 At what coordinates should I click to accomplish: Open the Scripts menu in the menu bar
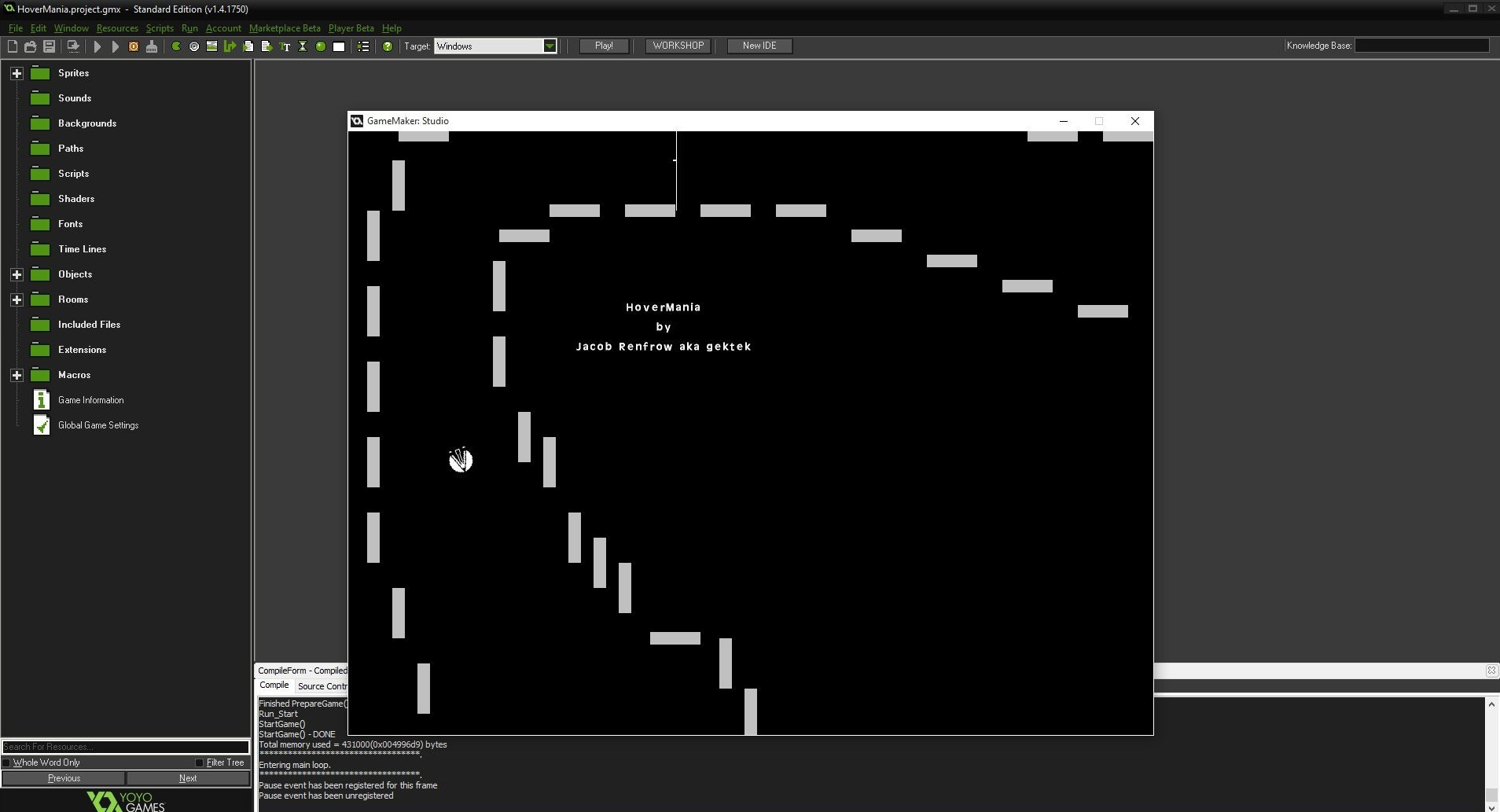coord(160,28)
